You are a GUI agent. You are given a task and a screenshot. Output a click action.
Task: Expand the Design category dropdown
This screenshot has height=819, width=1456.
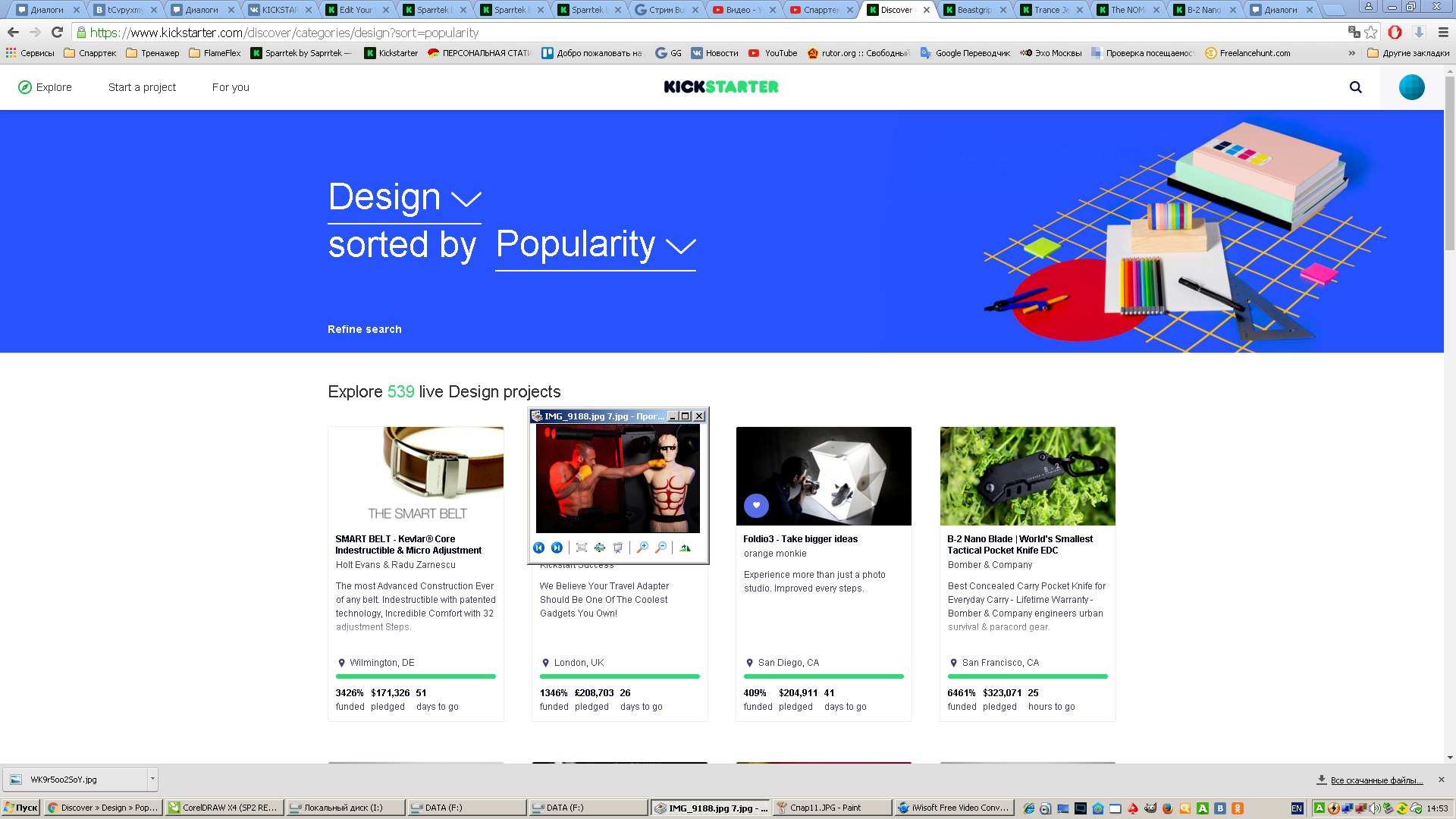click(x=404, y=198)
